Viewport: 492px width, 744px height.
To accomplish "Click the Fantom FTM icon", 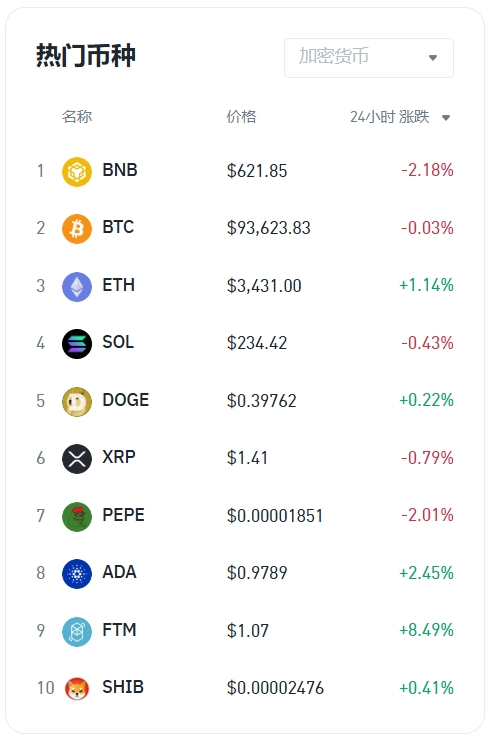I will coord(77,631).
